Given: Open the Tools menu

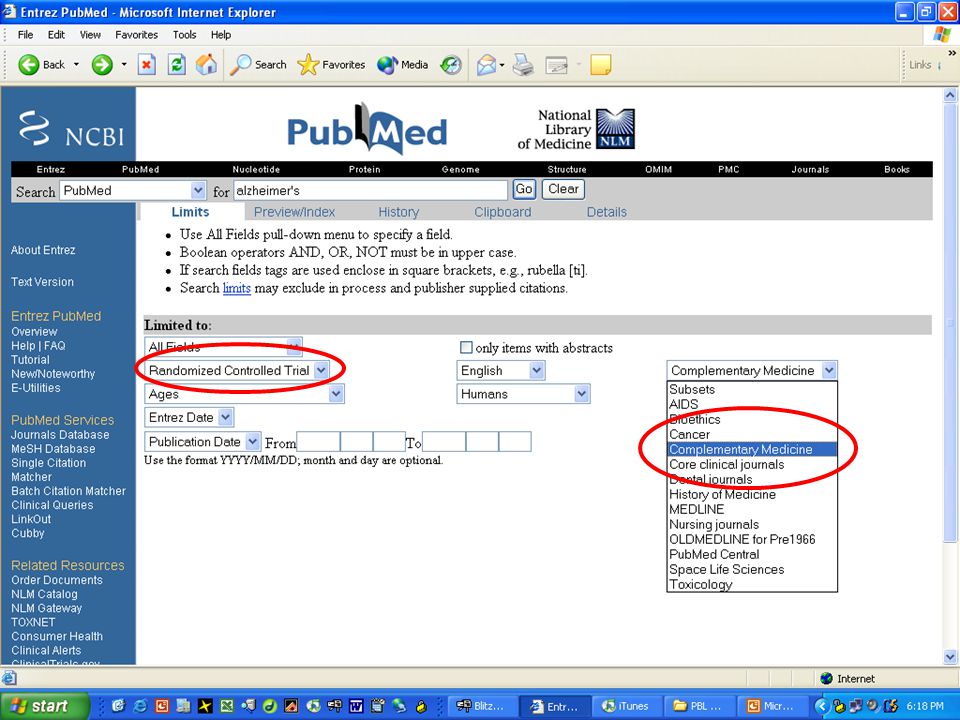Looking at the screenshot, I should [x=184, y=35].
